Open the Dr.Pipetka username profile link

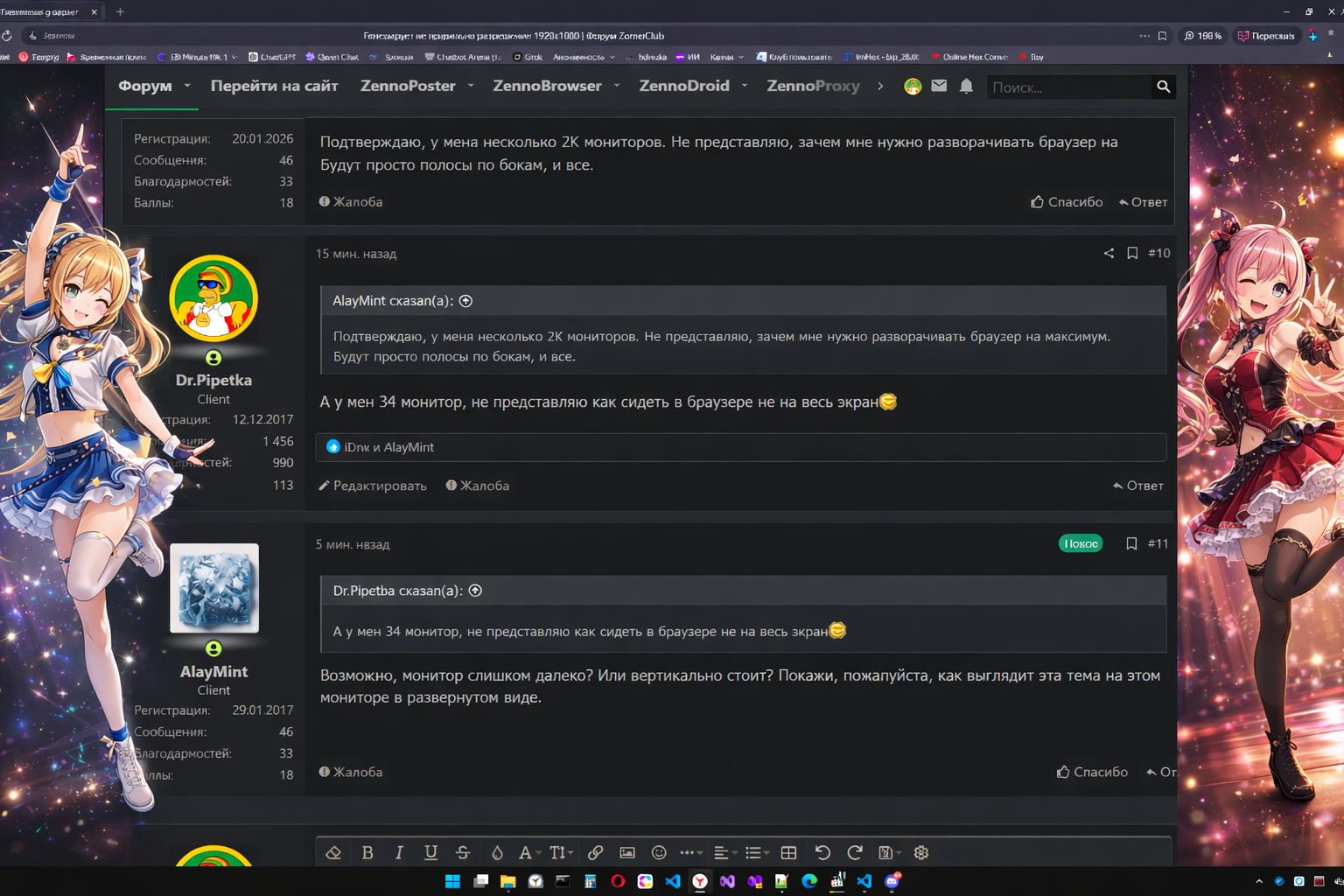pos(213,380)
